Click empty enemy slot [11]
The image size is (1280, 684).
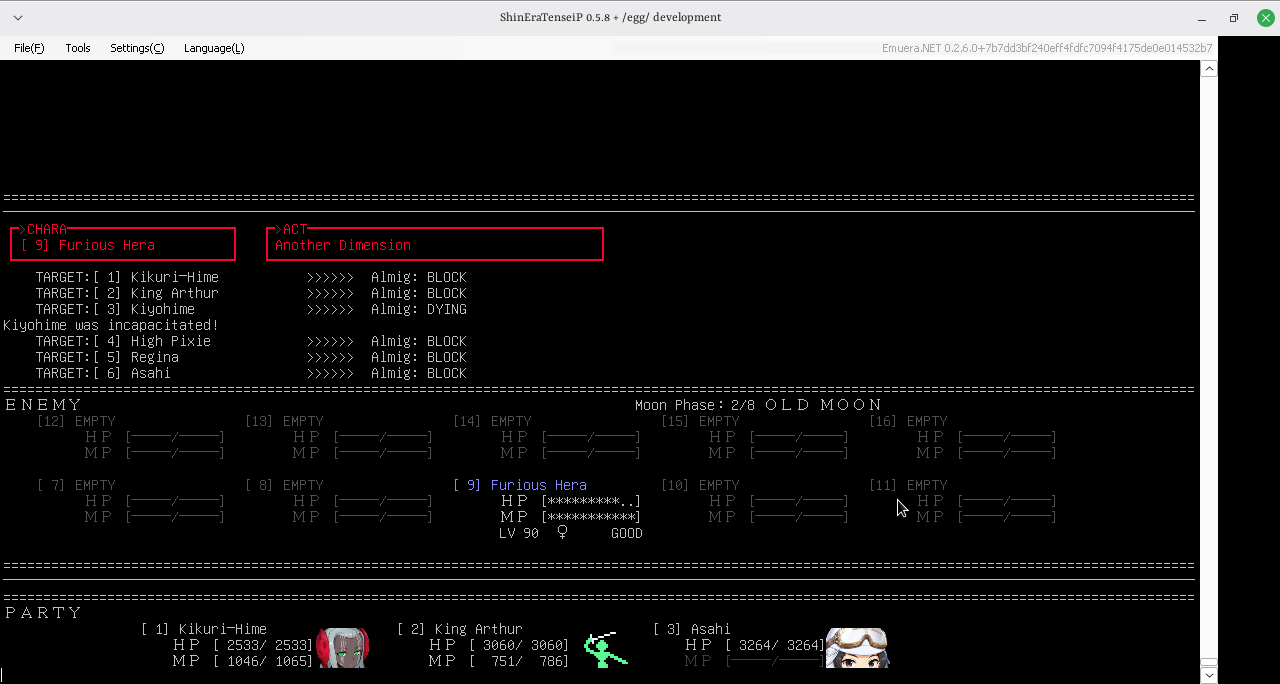[x=908, y=485]
